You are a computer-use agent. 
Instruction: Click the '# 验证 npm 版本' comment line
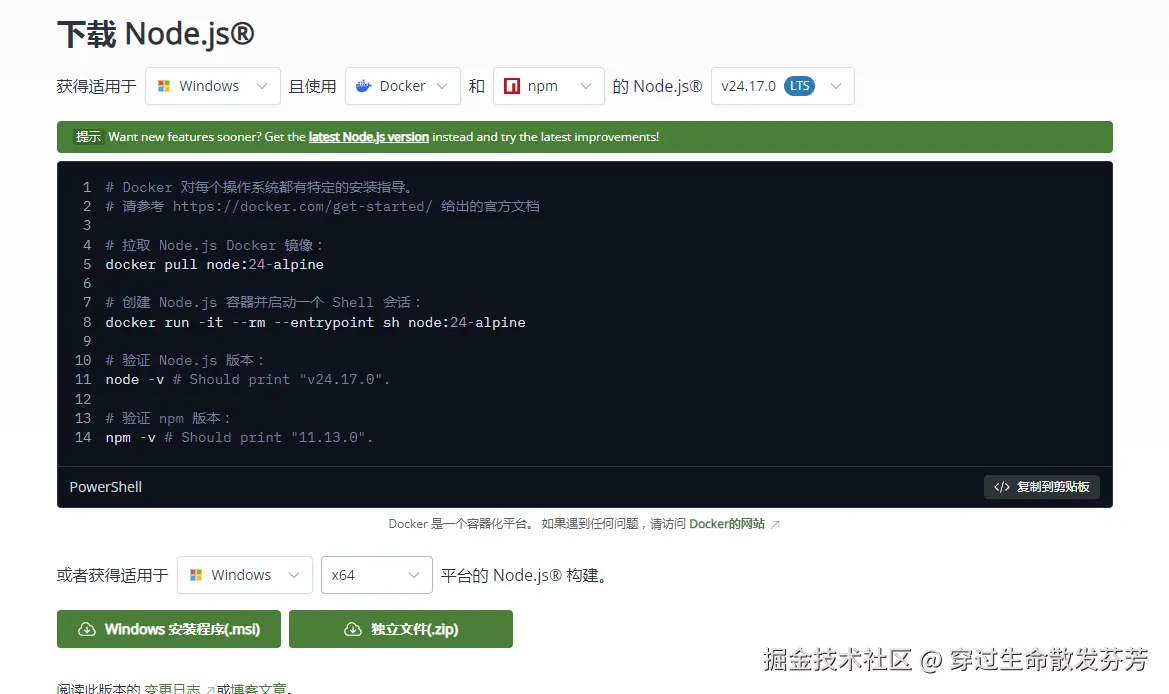tap(168, 418)
